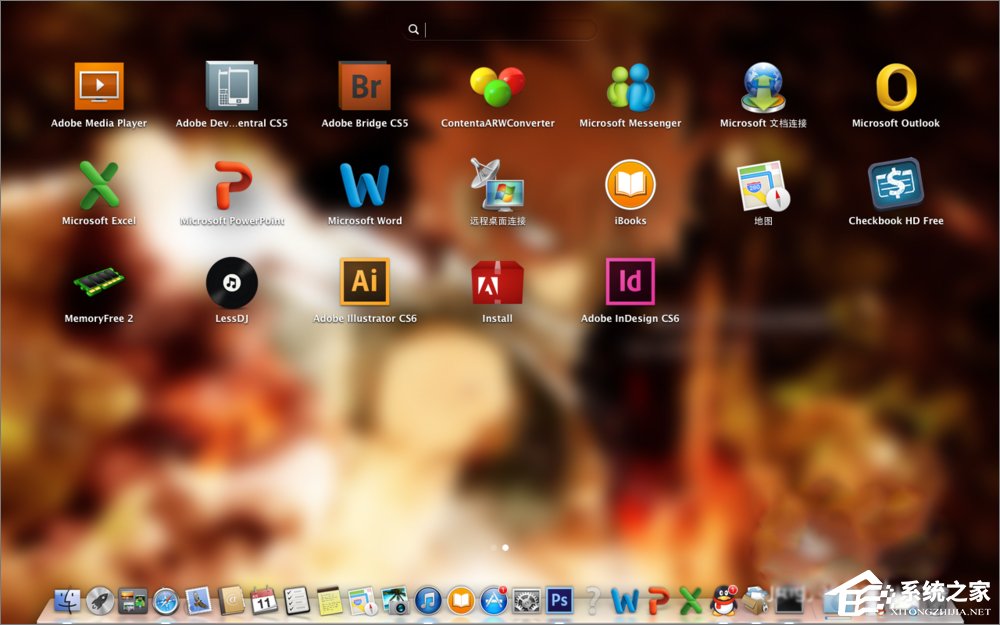Image resolution: width=1000 pixels, height=625 pixels.
Task: Open Finder from the Dock
Action: (x=68, y=601)
